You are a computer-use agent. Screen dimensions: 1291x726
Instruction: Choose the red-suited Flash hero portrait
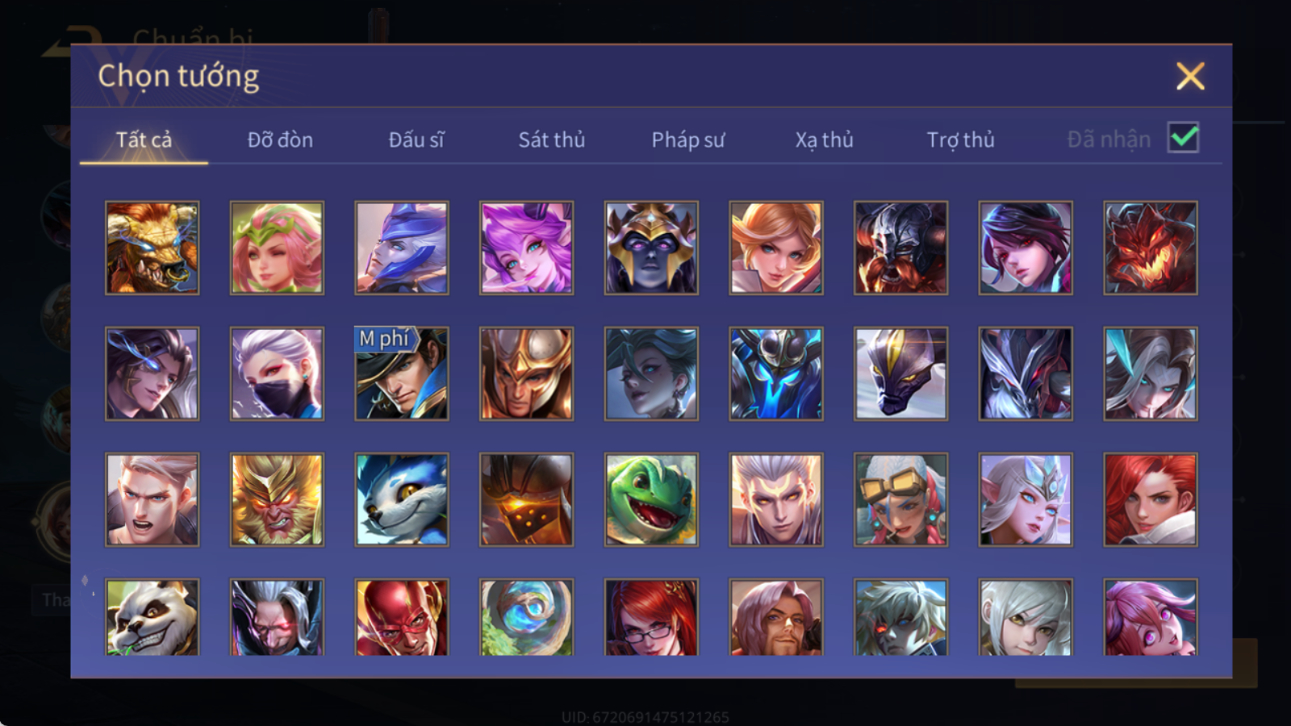point(401,617)
